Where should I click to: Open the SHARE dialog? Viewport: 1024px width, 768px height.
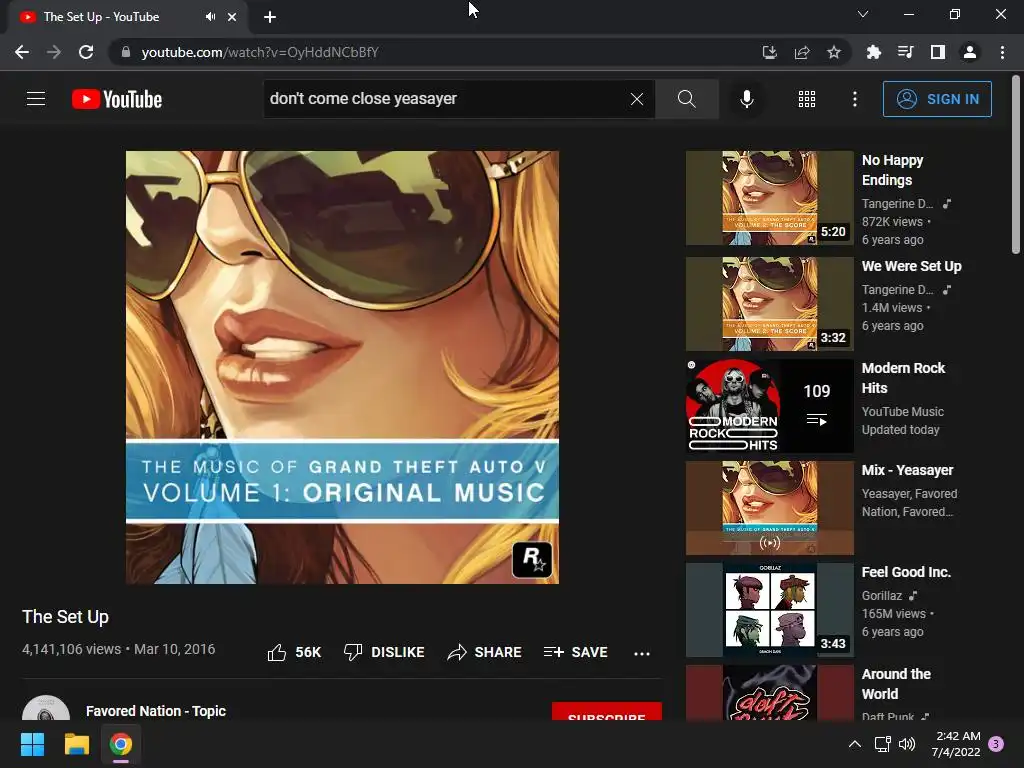click(x=484, y=652)
